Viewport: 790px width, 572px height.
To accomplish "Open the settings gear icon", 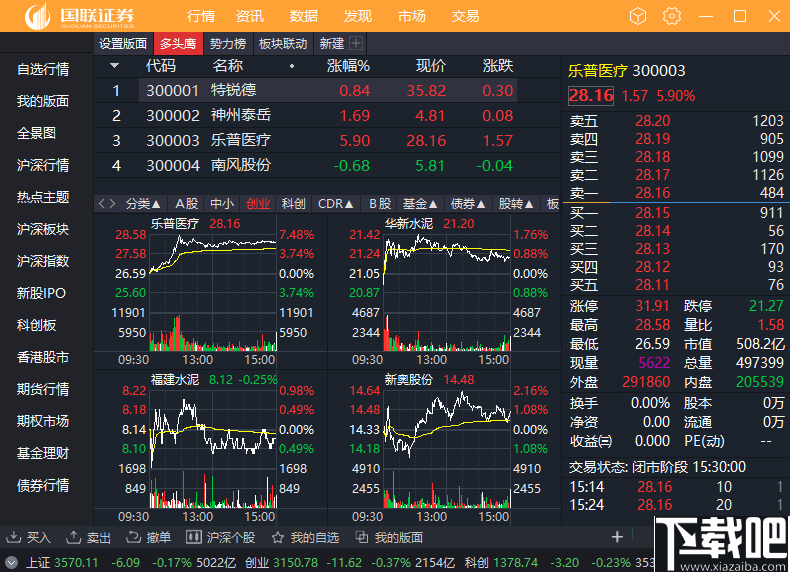I will click(x=672, y=16).
